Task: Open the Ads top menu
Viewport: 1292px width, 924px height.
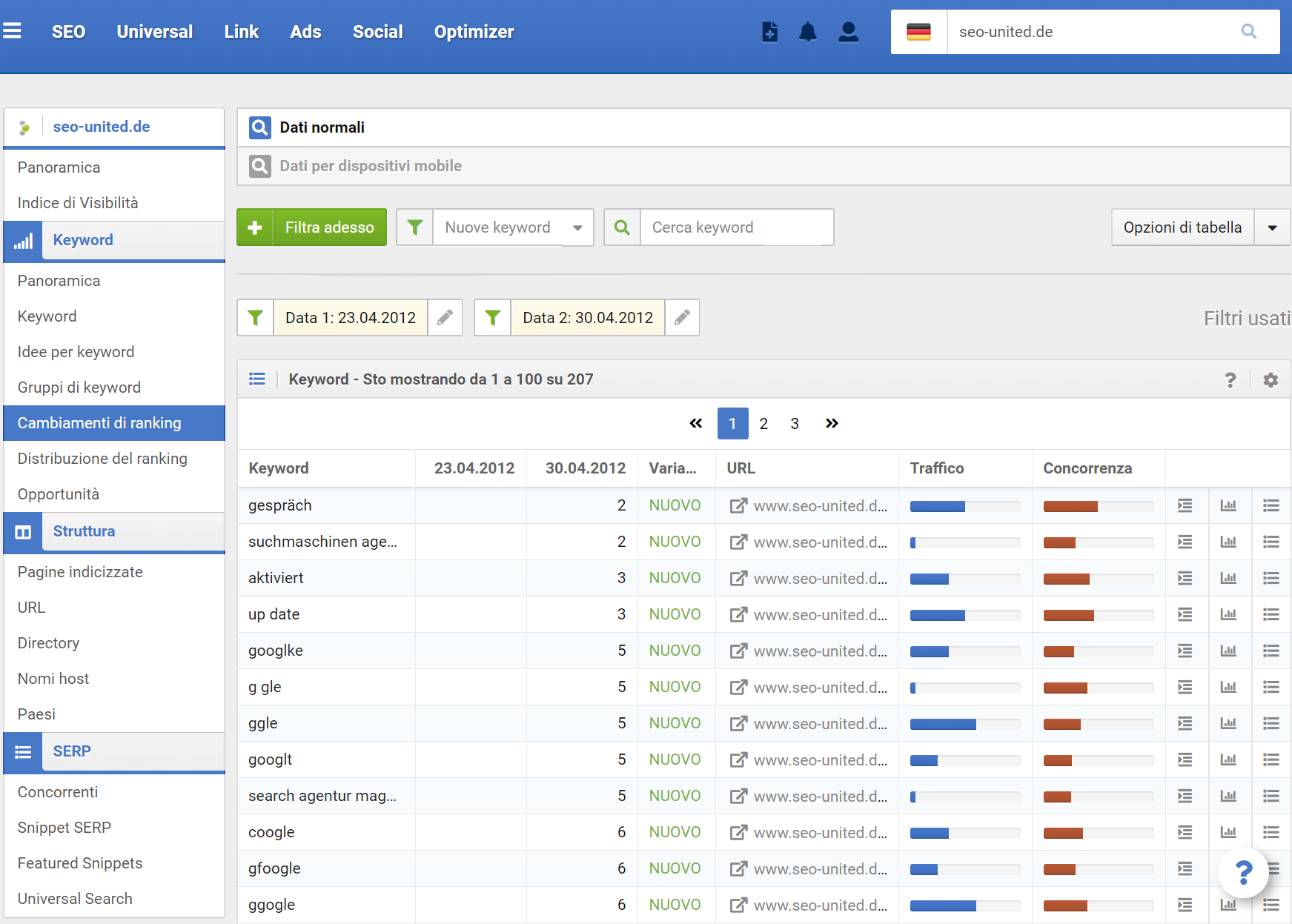Action: [305, 32]
